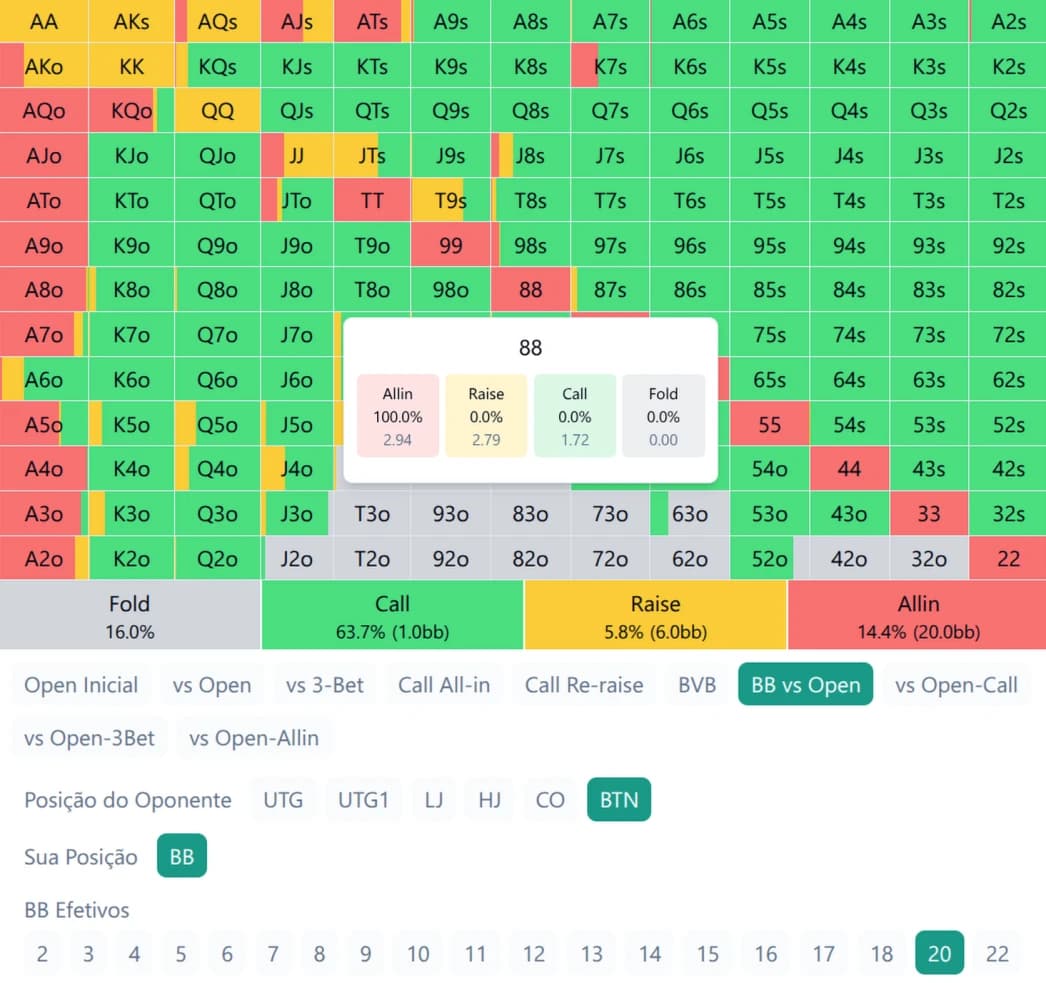Open the vs Open-Allin scenario
1046x983 pixels.
point(254,739)
